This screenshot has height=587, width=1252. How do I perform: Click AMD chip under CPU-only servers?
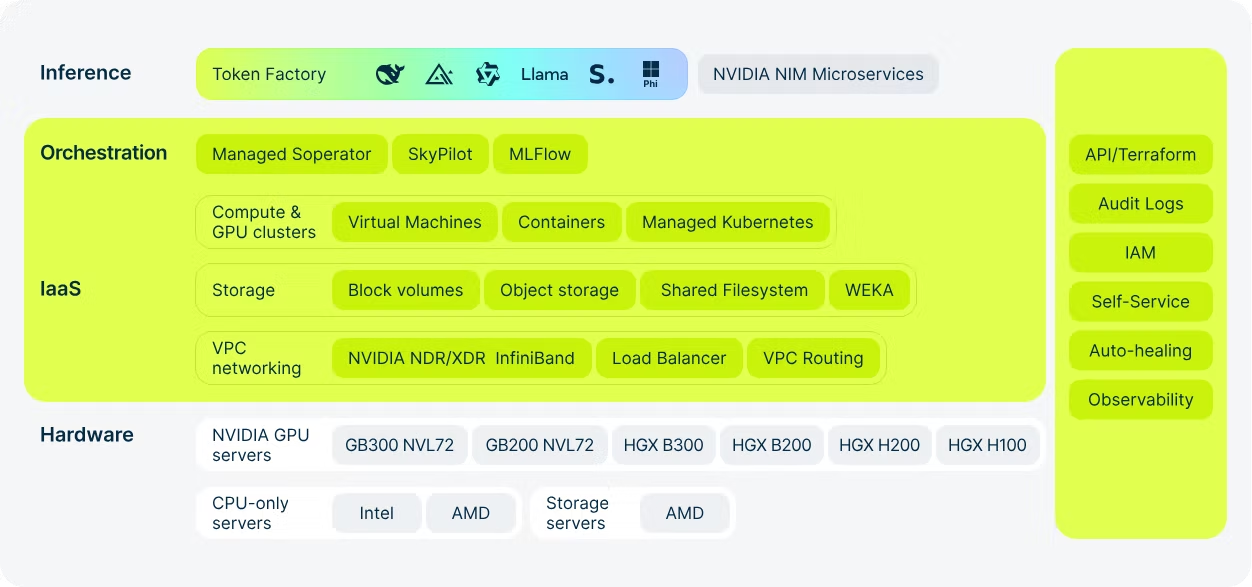pos(471,513)
